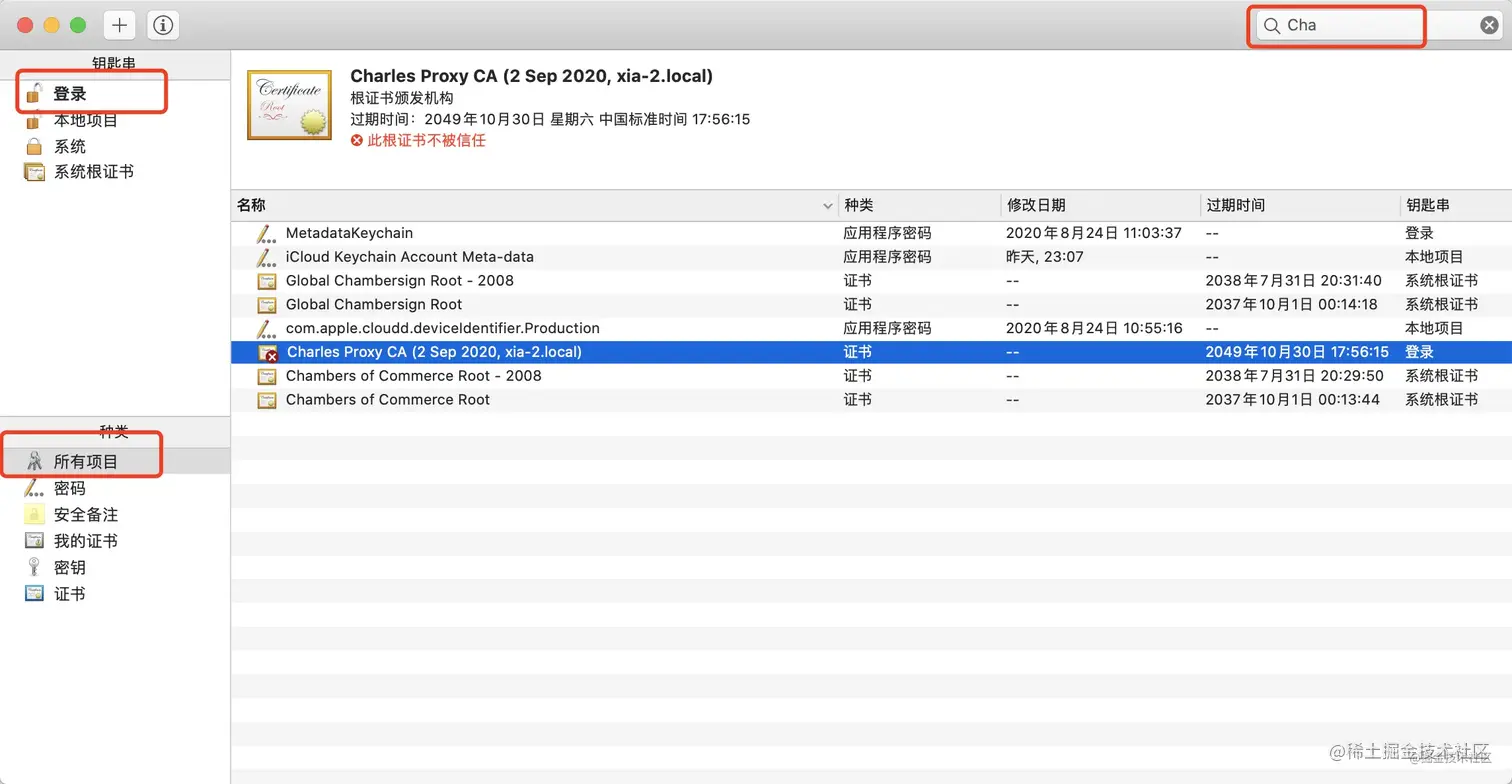Sort by 名称 column header
This screenshot has width=1512, height=784.
coord(536,205)
